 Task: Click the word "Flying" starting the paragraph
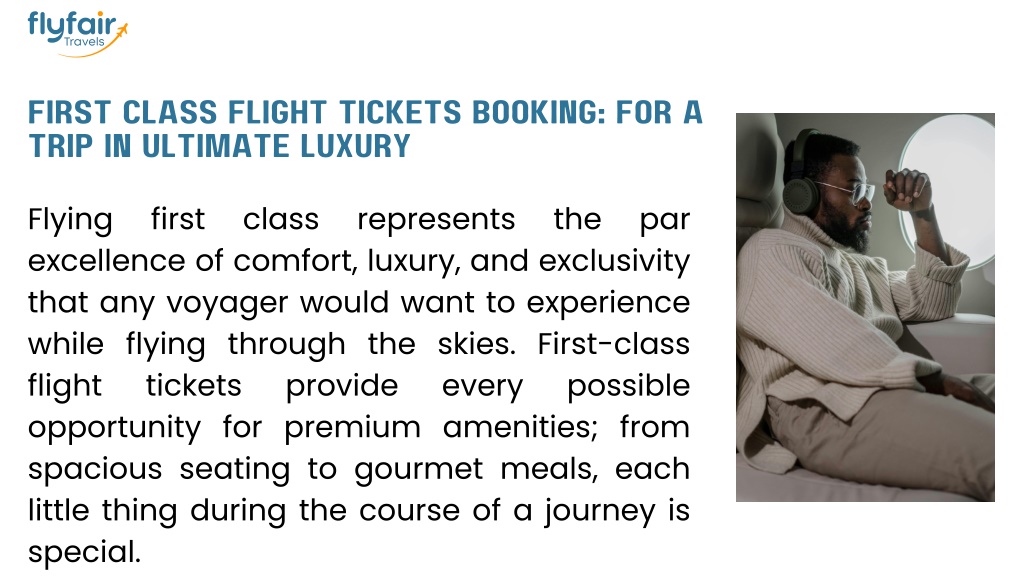coord(70,221)
